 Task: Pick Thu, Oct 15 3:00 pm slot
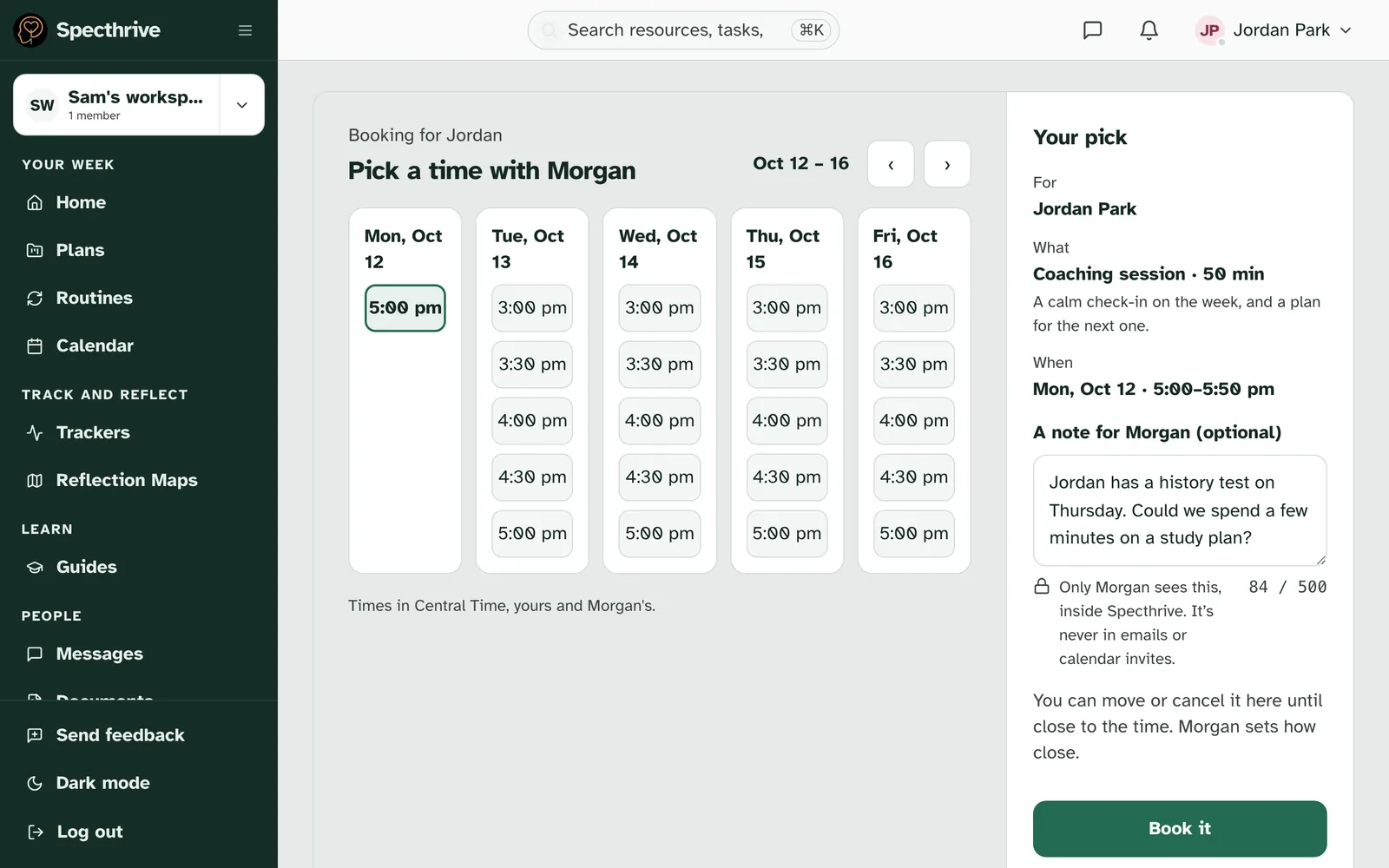pos(787,308)
